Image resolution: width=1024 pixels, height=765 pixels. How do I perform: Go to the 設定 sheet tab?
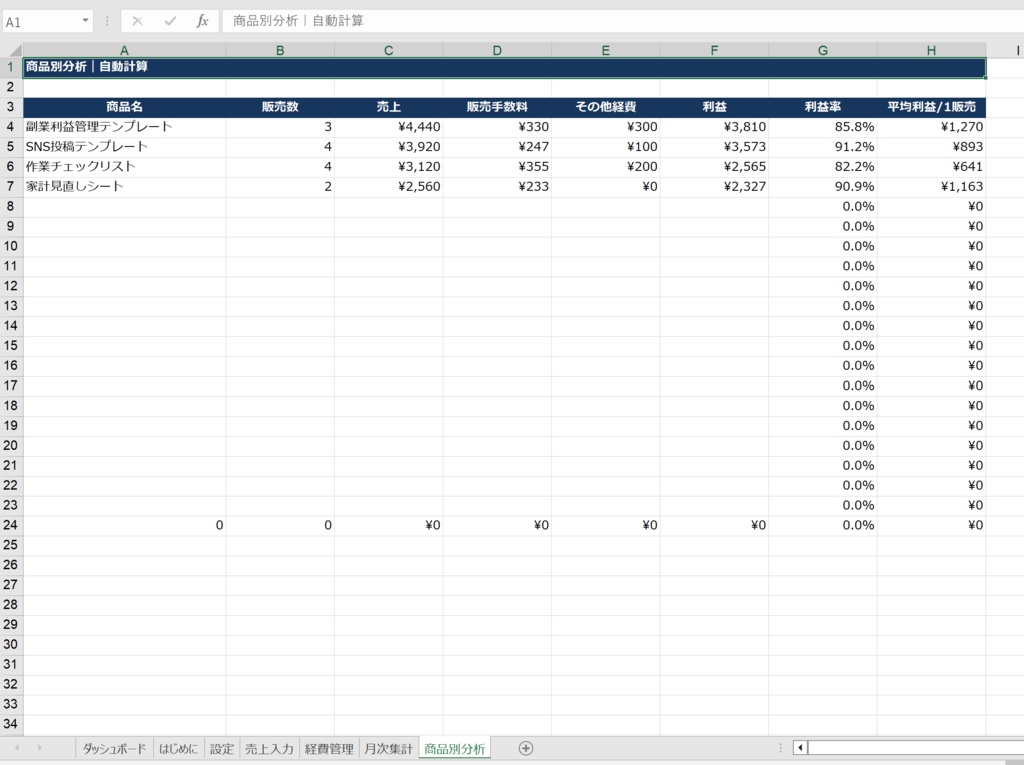point(221,749)
